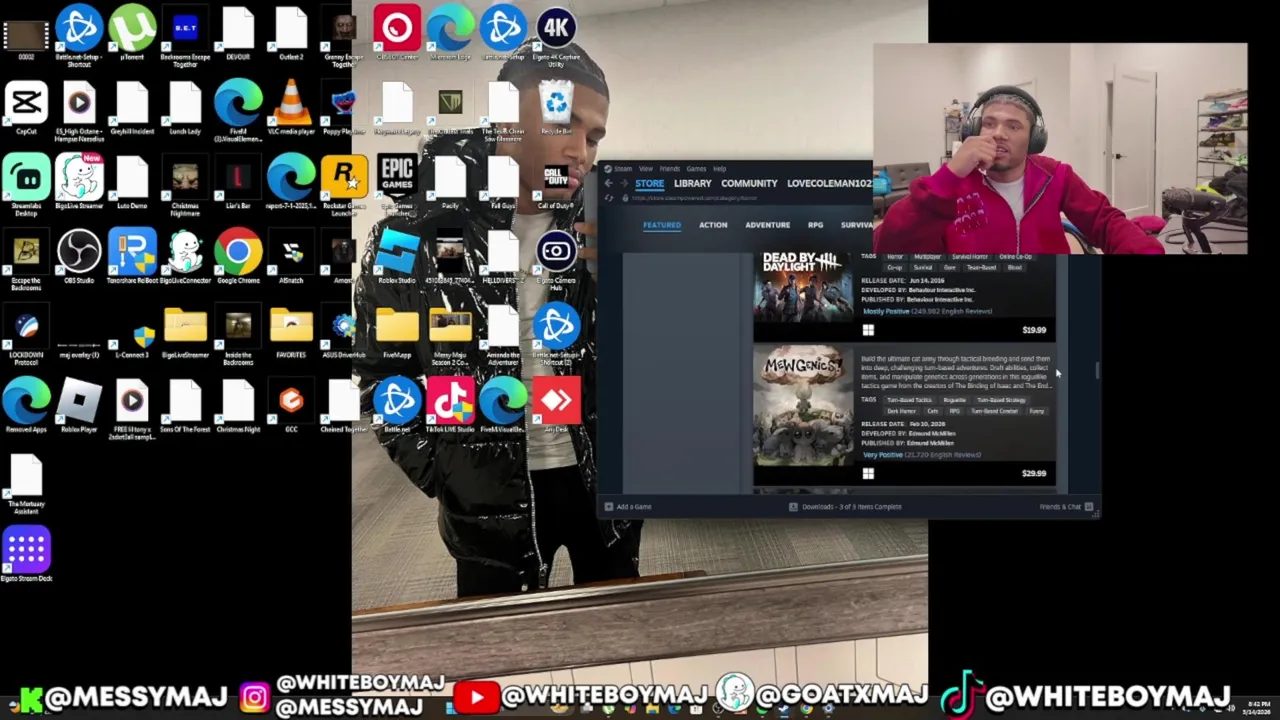1280x720 pixels.
Task: Select the ADVENTURE category tab
Action: click(768, 225)
